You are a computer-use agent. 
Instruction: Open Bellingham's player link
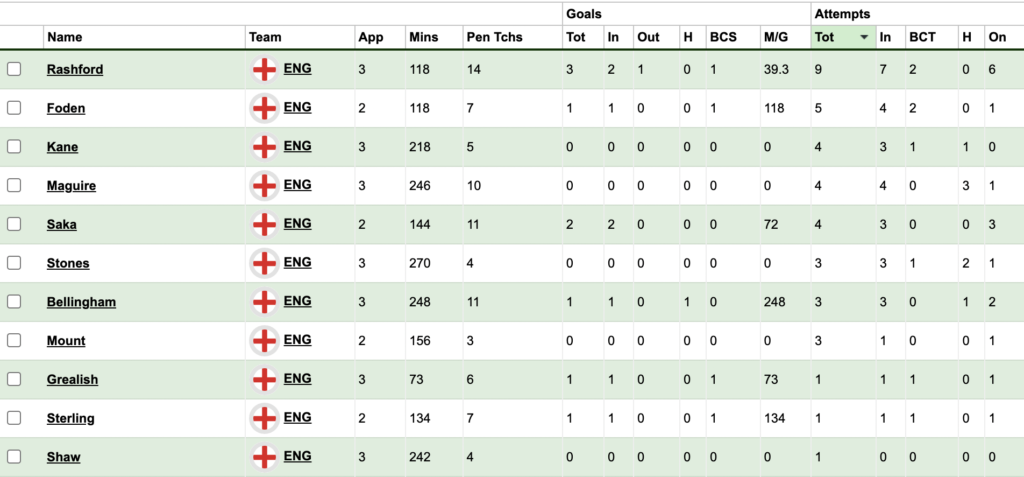(x=81, y=302)
